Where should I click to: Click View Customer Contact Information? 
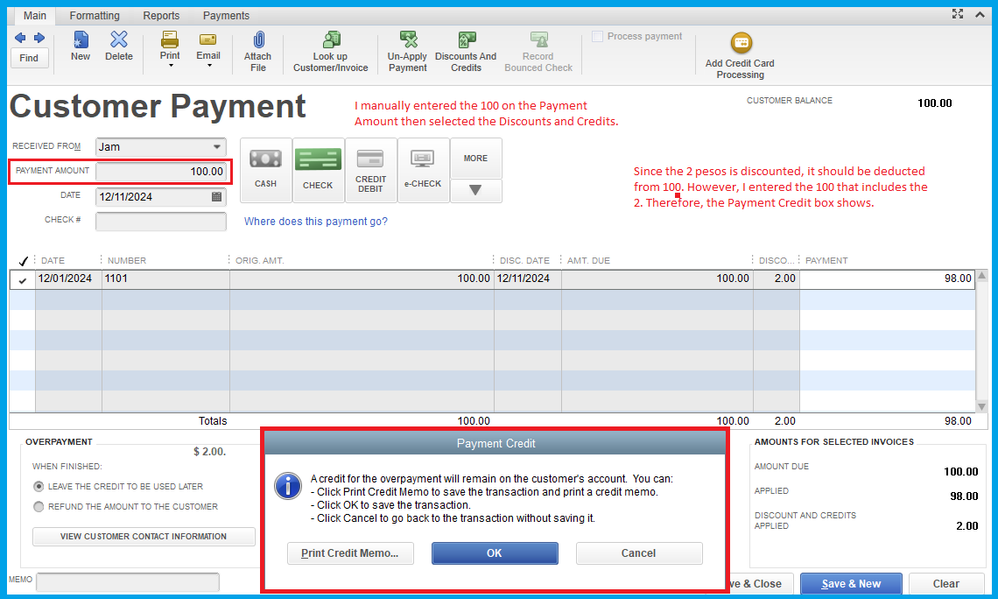[143, 536]
